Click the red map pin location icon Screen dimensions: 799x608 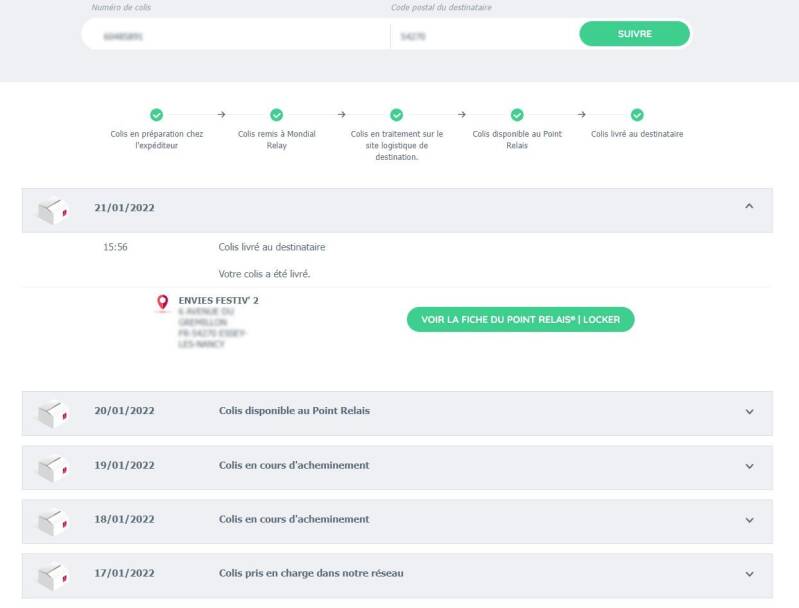click(x=163, y=302)
